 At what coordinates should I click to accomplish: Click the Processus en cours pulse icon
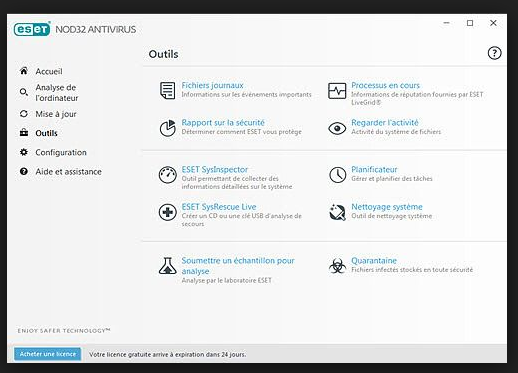tap(337, 91)
